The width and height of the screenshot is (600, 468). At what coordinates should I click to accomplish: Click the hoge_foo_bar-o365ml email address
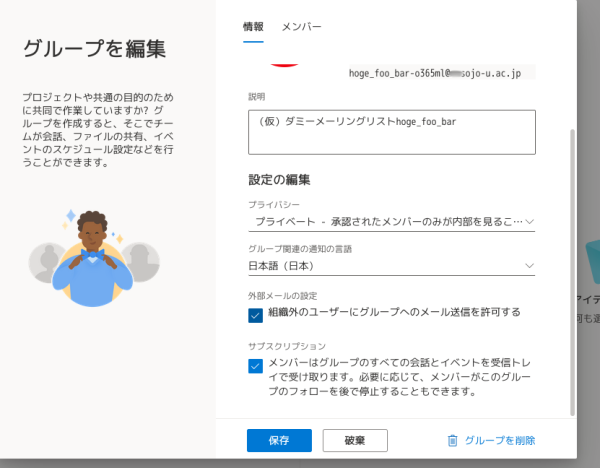pyautogui.click(x=441, y=72)
